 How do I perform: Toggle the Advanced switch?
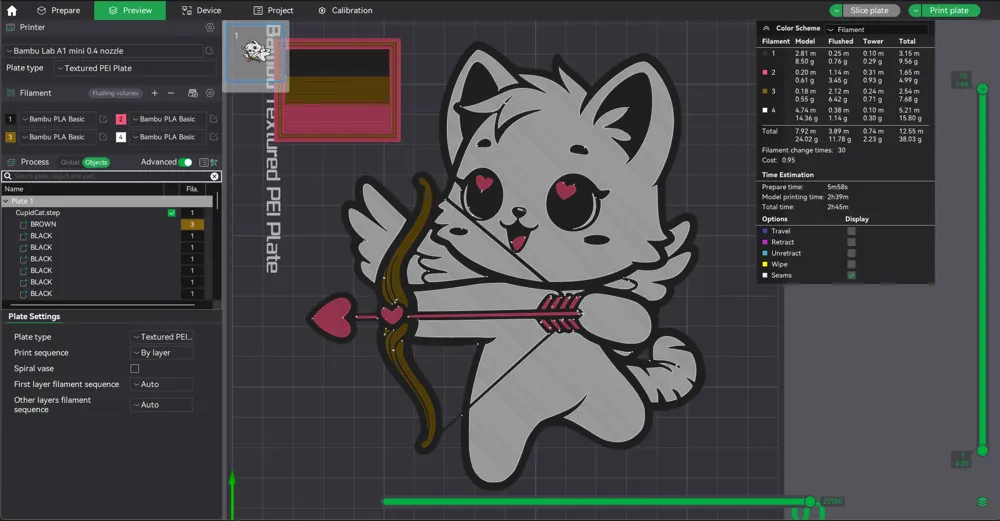pos(185,162)
